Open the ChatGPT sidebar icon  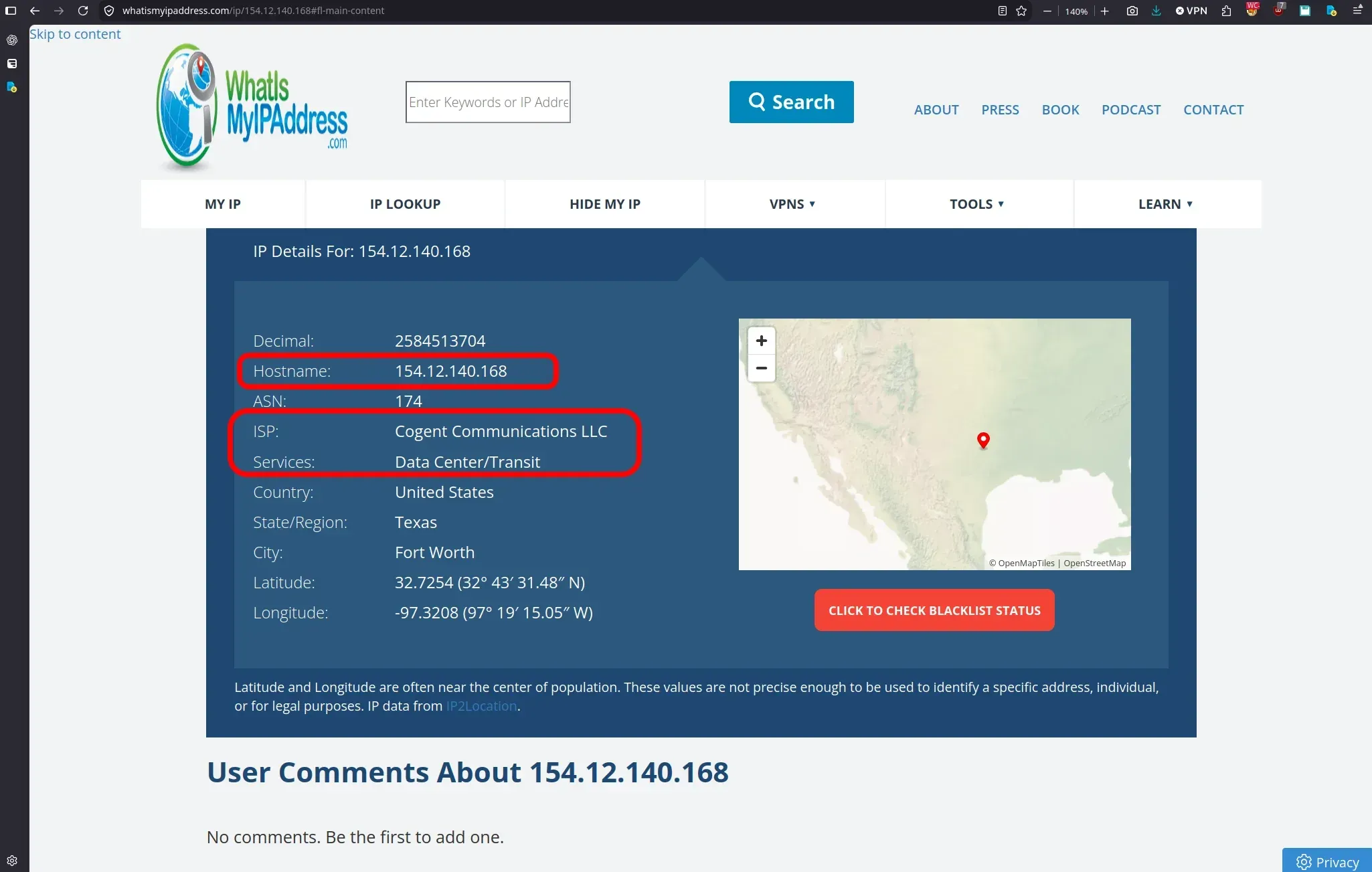tap(12, 40)
